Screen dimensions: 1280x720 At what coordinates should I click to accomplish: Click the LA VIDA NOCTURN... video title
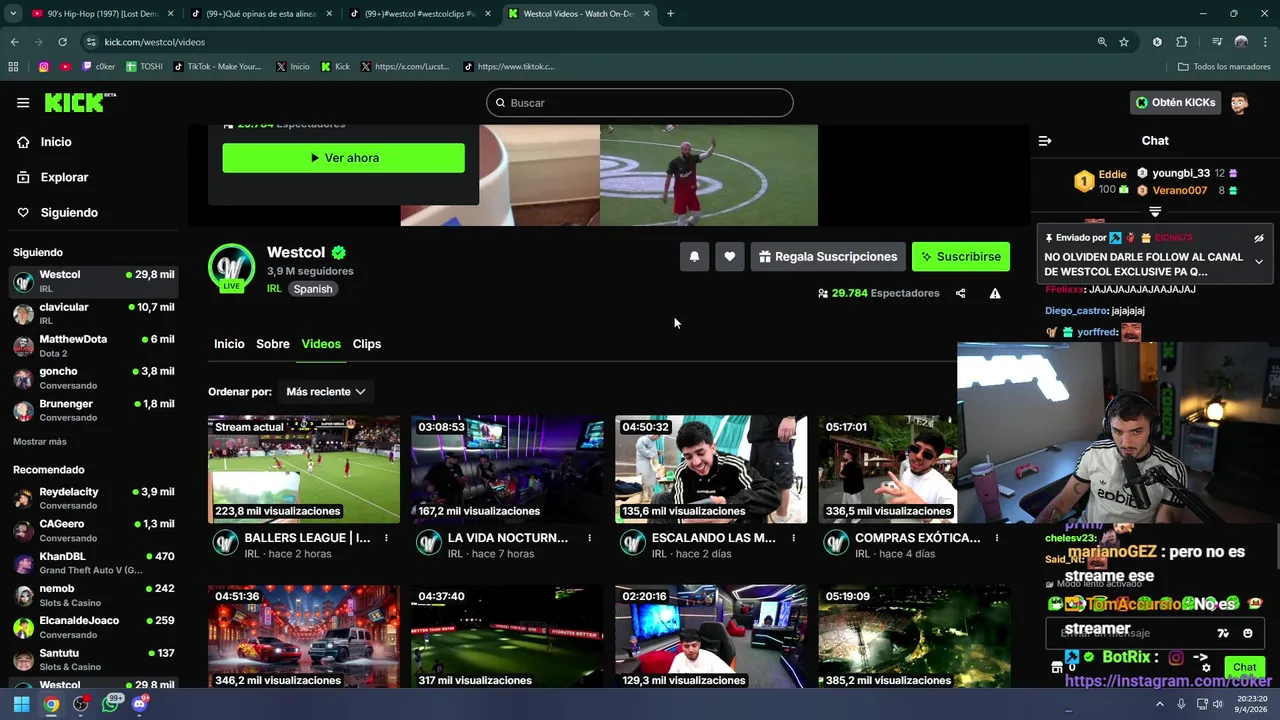(508, 538)
